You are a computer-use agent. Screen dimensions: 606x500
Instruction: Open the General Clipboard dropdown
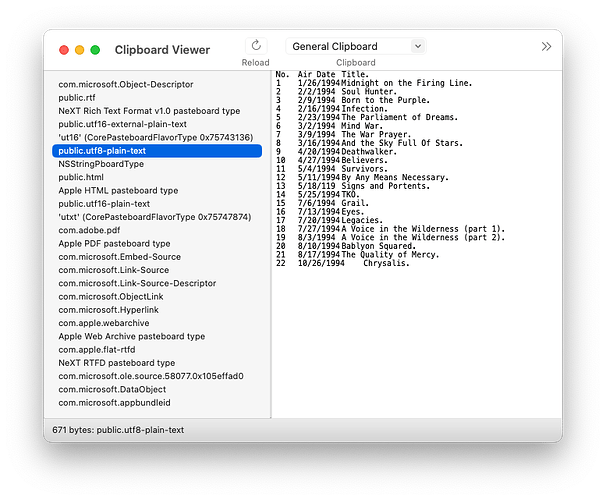pyautogui.click(x=356, y=46)
